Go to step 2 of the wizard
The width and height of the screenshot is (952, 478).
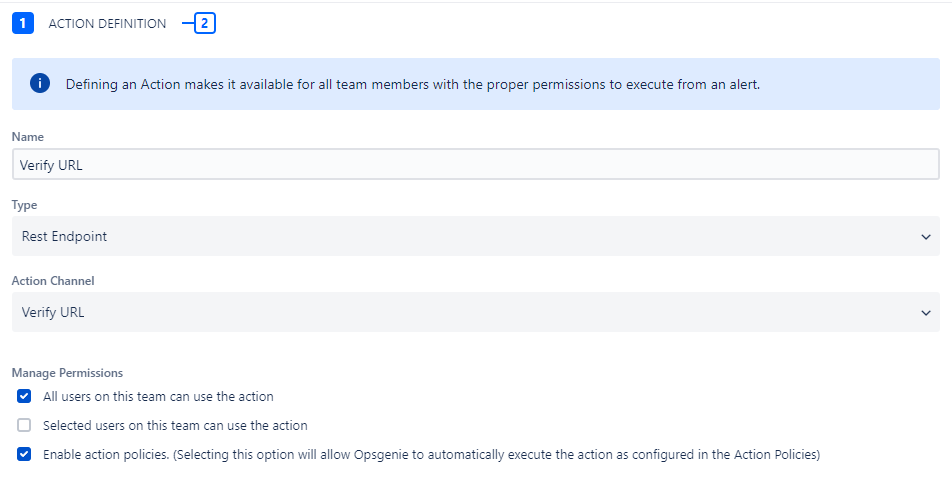point(205,23)
